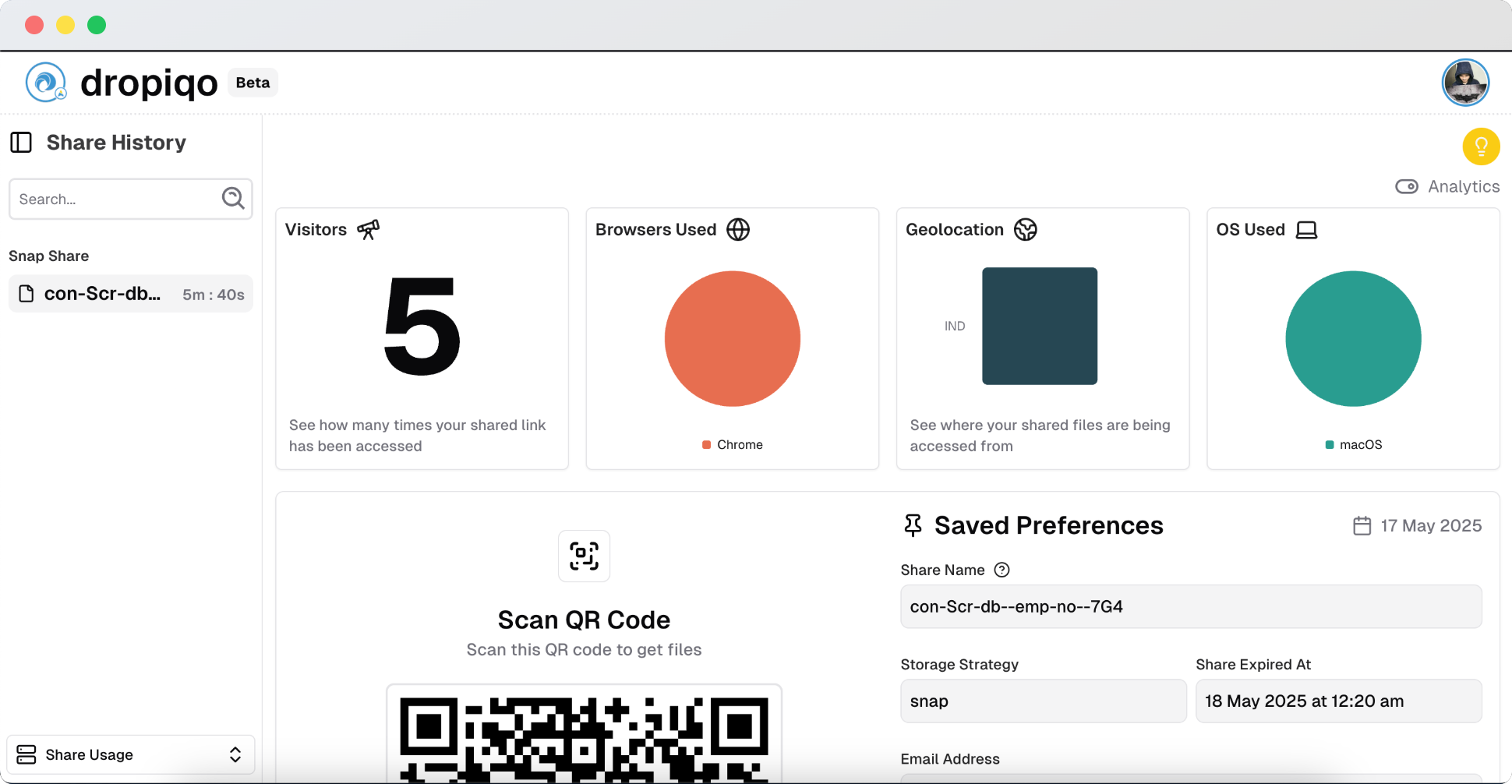Focus the Search input field
1512x784 pixels.
tap(131, 199)
